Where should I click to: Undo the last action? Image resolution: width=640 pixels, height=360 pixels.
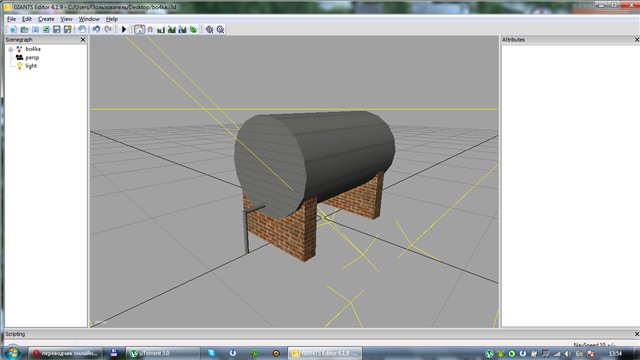[x=96, y=29]
